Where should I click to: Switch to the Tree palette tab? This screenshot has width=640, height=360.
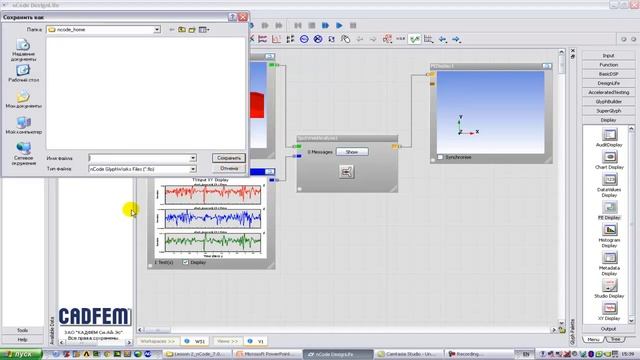[x=616, y=340]
